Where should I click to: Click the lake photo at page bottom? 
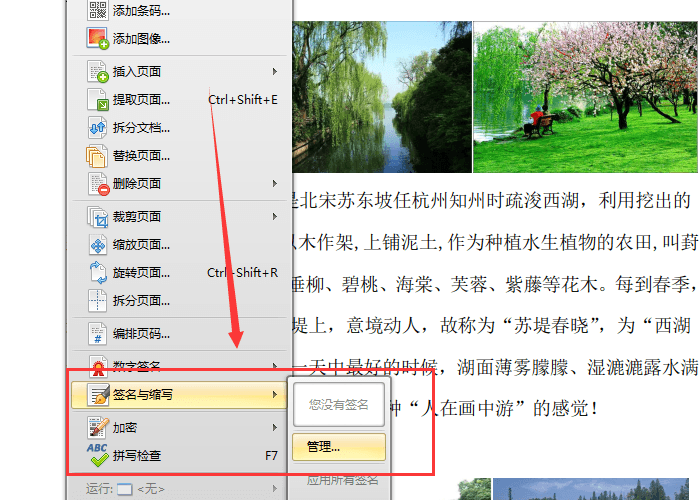pyautogui.click(x=591, y=489)
